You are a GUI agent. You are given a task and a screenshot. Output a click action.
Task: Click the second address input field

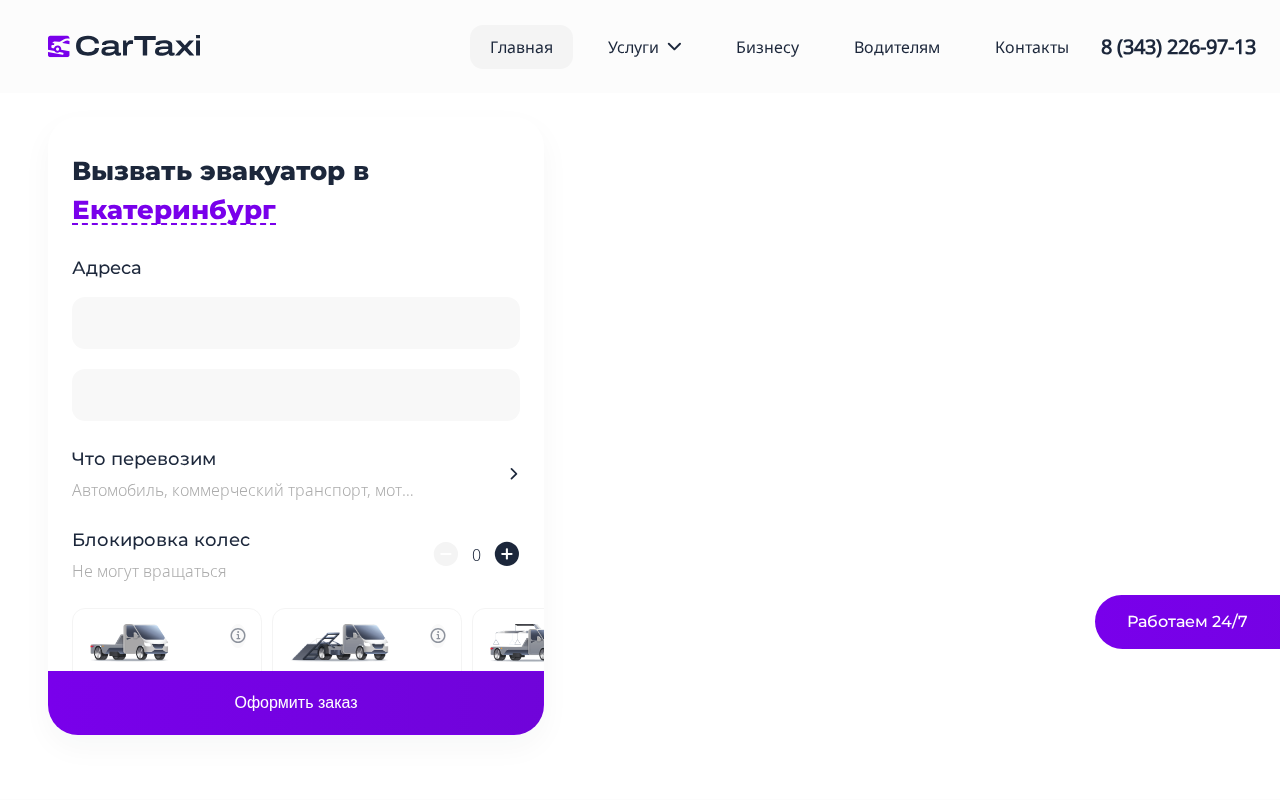pos(296,395)
